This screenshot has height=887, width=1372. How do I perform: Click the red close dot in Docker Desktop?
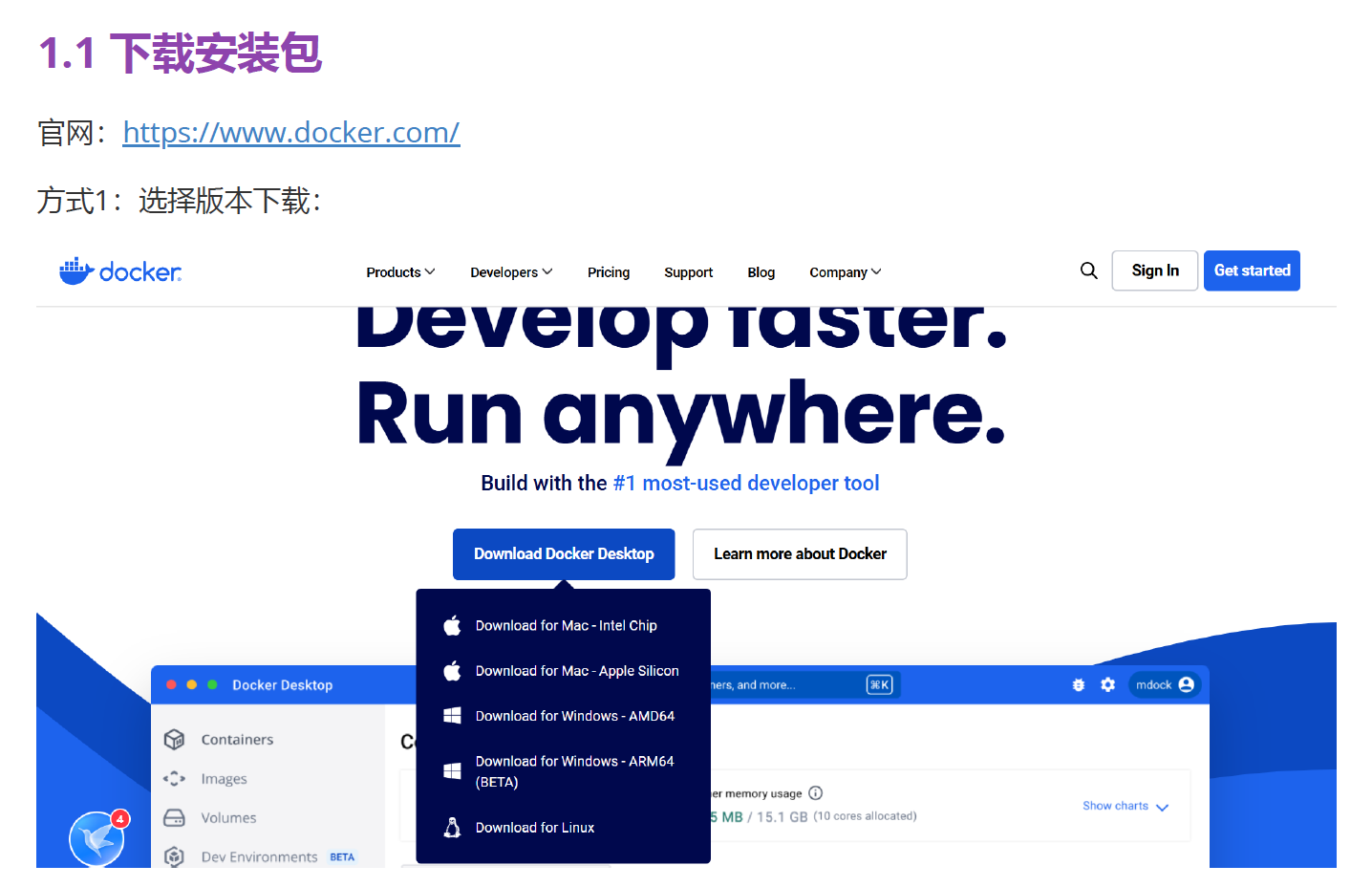171,684
